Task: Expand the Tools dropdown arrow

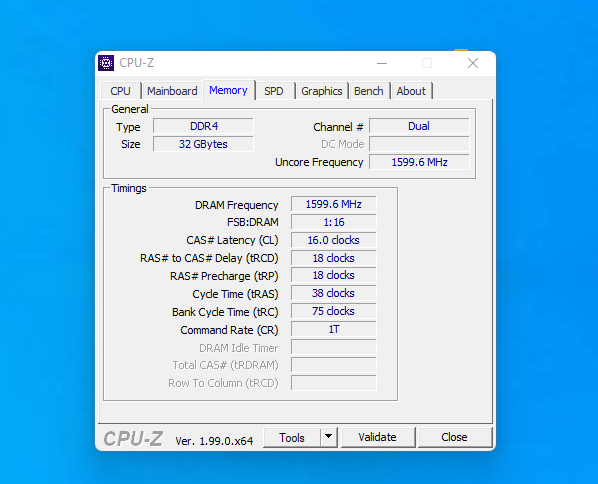Action: (x=329, y=437)
